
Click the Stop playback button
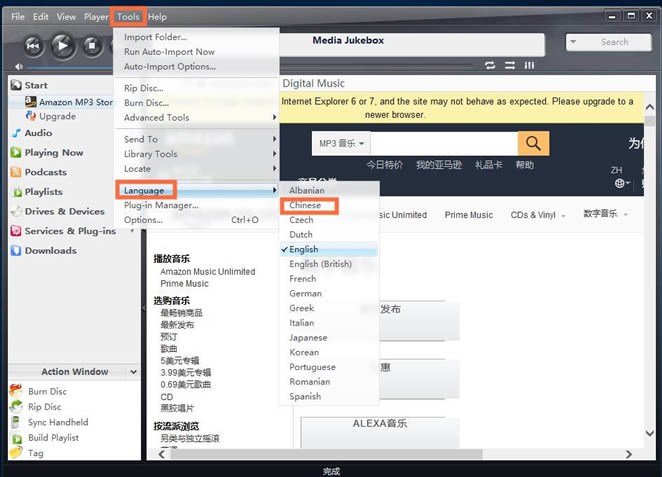click(92, 45)
